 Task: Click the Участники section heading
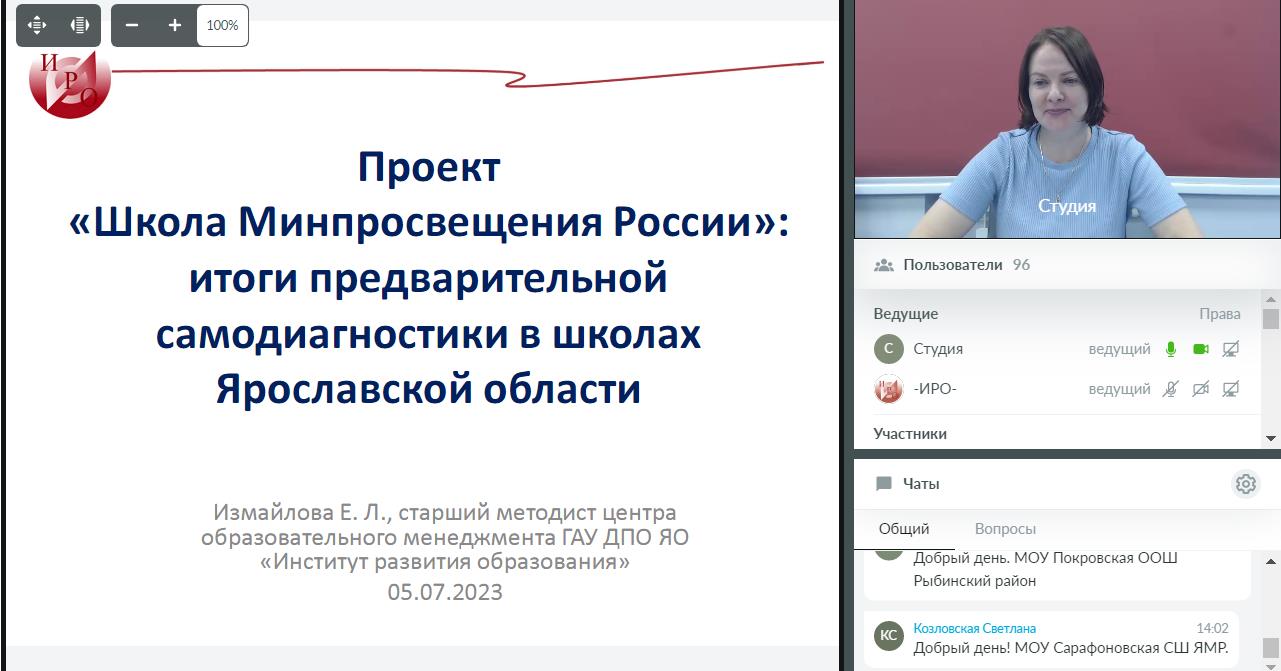(910, 434)
